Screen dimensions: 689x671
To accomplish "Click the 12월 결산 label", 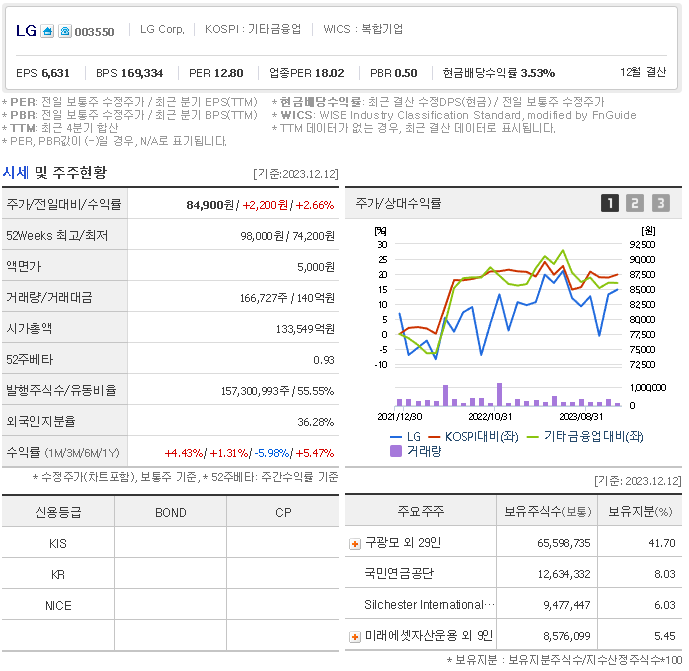I will 643,72.
